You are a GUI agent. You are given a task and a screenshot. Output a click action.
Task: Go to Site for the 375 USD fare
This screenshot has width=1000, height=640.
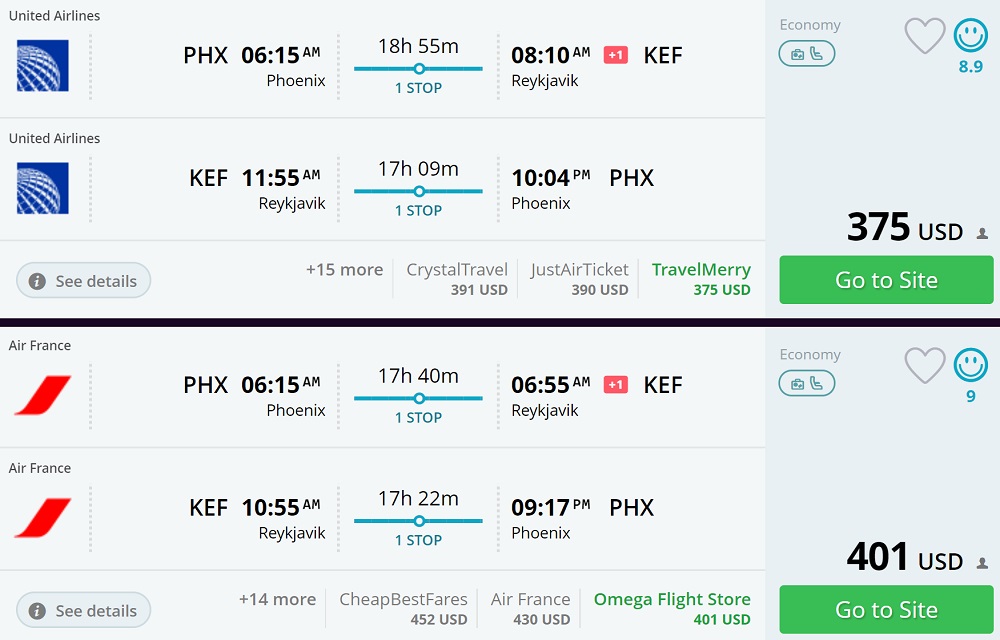click(886, 280)
